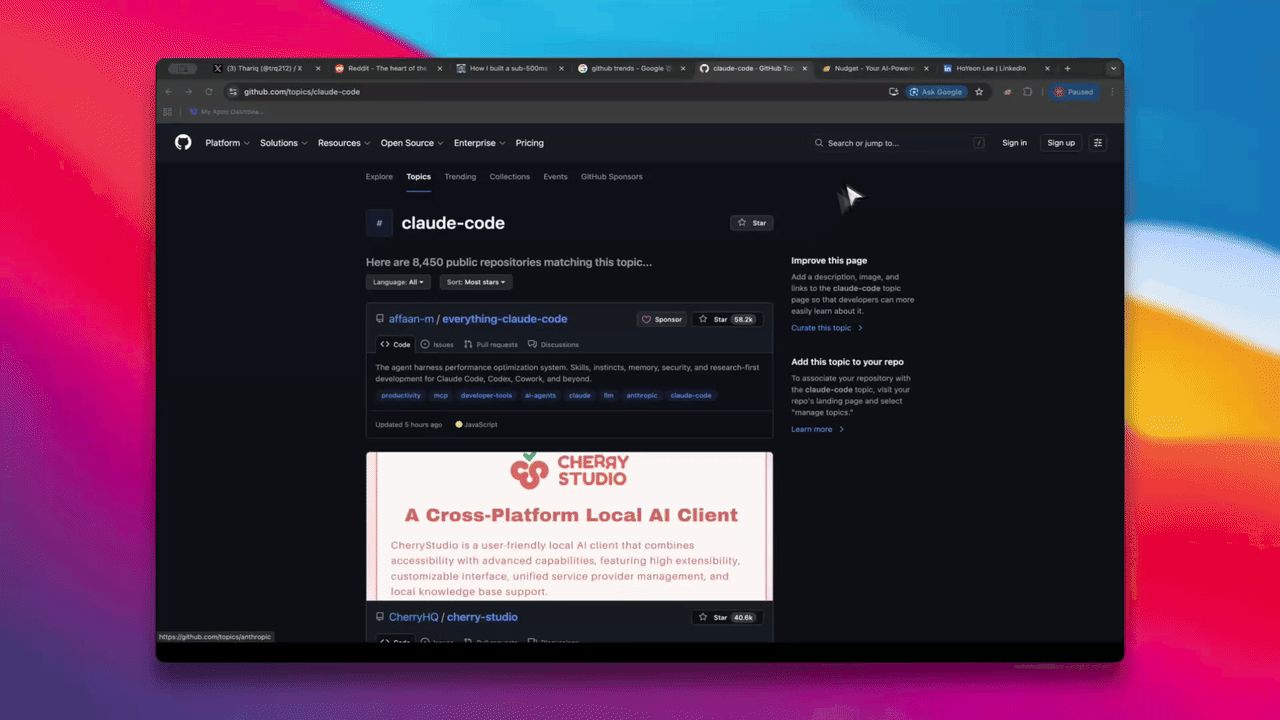Open the affaan-m user link
Screen dimensions: 1280x720
[411, 319]
